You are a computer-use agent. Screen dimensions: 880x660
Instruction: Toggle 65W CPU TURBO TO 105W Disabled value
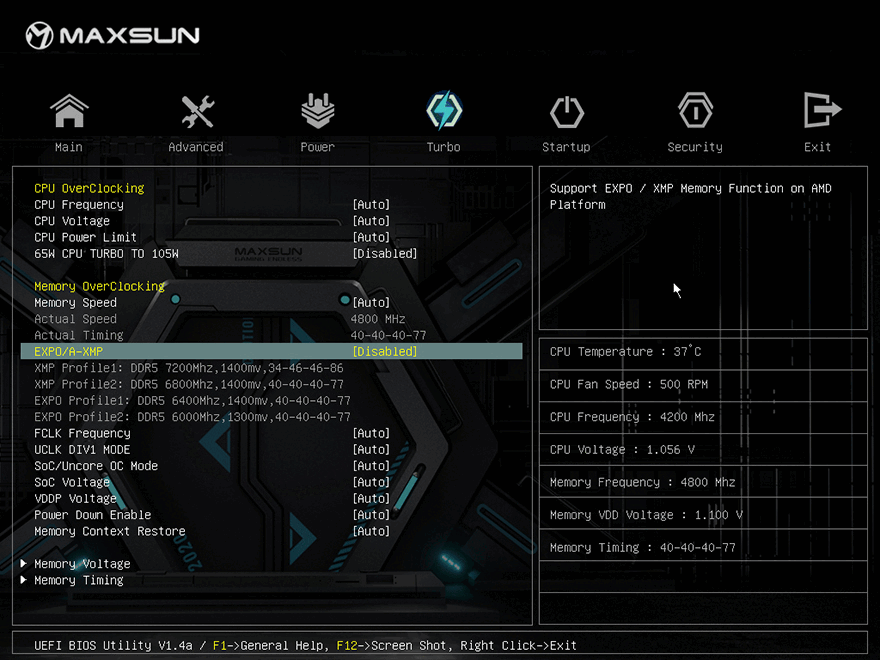coord(385,254)
